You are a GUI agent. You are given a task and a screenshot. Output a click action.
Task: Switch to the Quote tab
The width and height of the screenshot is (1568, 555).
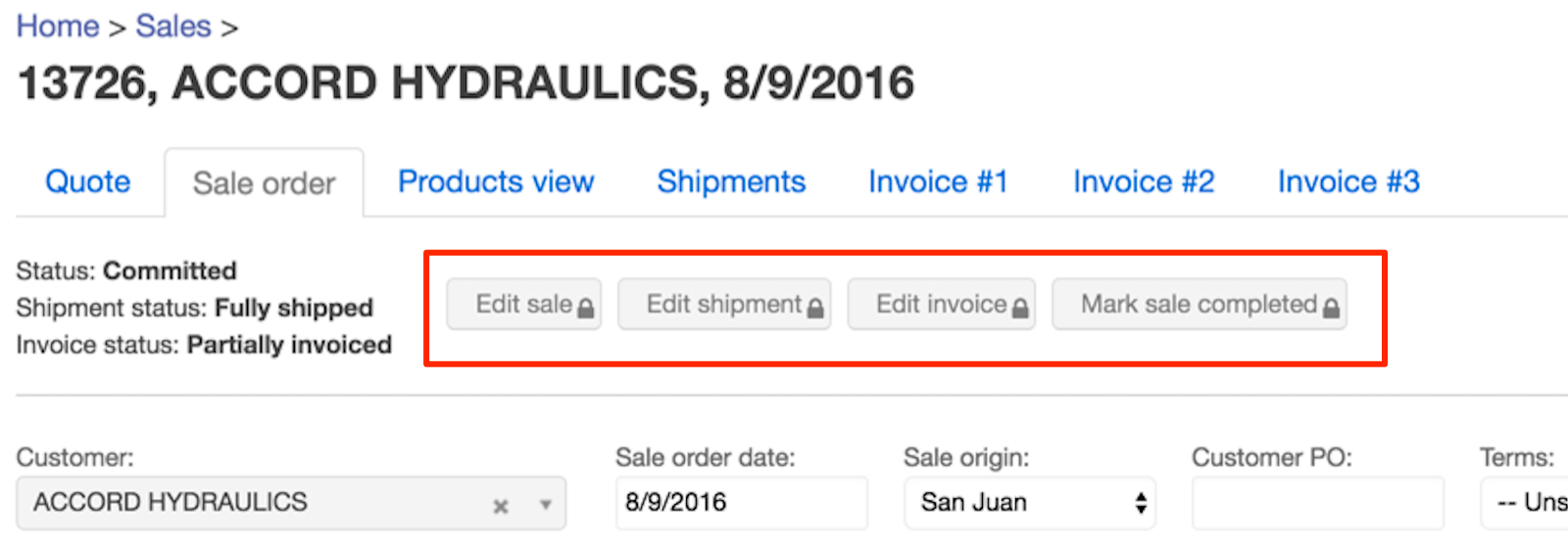(x=88, y=181)
